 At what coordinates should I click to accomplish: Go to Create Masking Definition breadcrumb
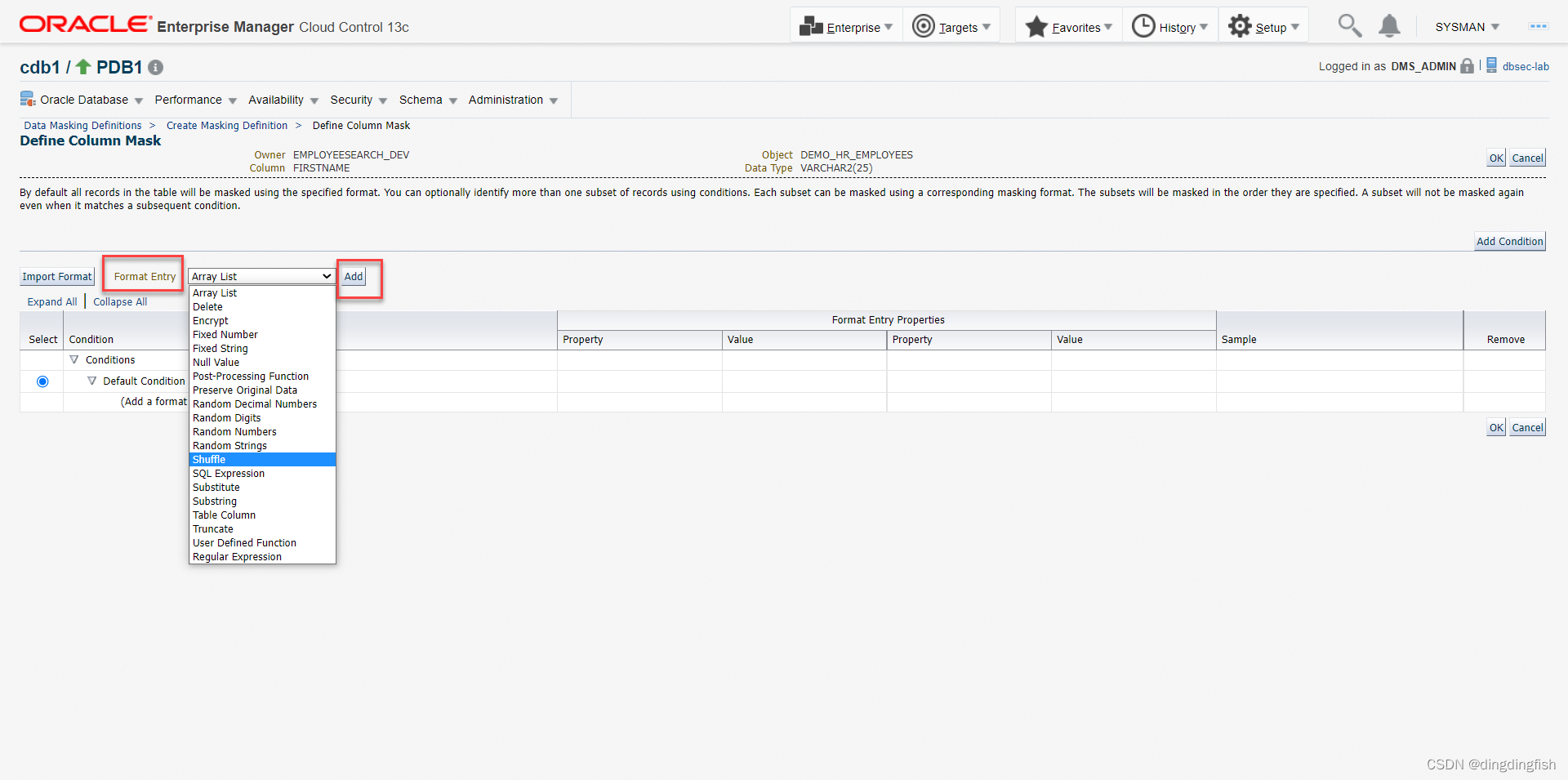click(x=227, y=126)
